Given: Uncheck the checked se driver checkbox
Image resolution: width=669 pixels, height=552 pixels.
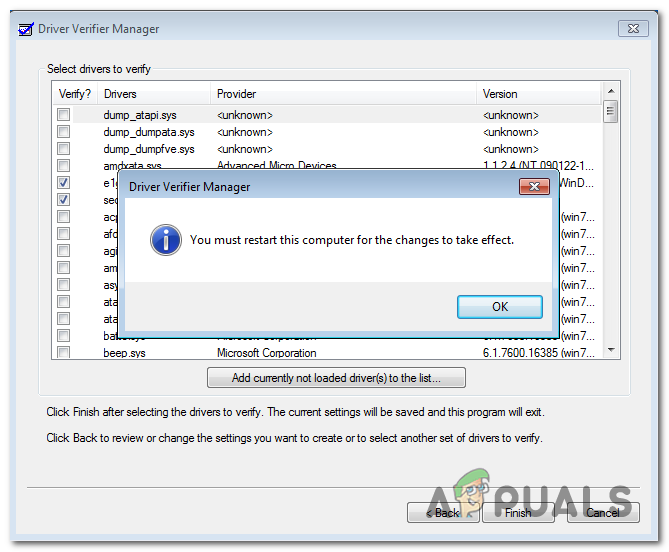Looking at the screenshot, I should click(64, 200).
